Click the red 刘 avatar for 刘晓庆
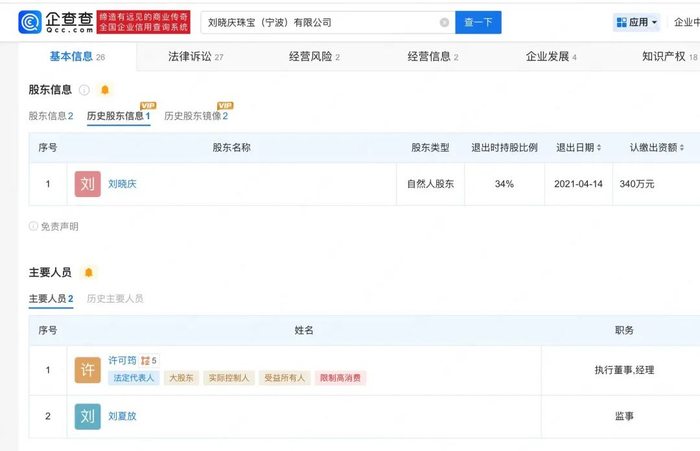The height and width of the screenshot is (451, 700). pyautogui.click(x=87, y=184)
